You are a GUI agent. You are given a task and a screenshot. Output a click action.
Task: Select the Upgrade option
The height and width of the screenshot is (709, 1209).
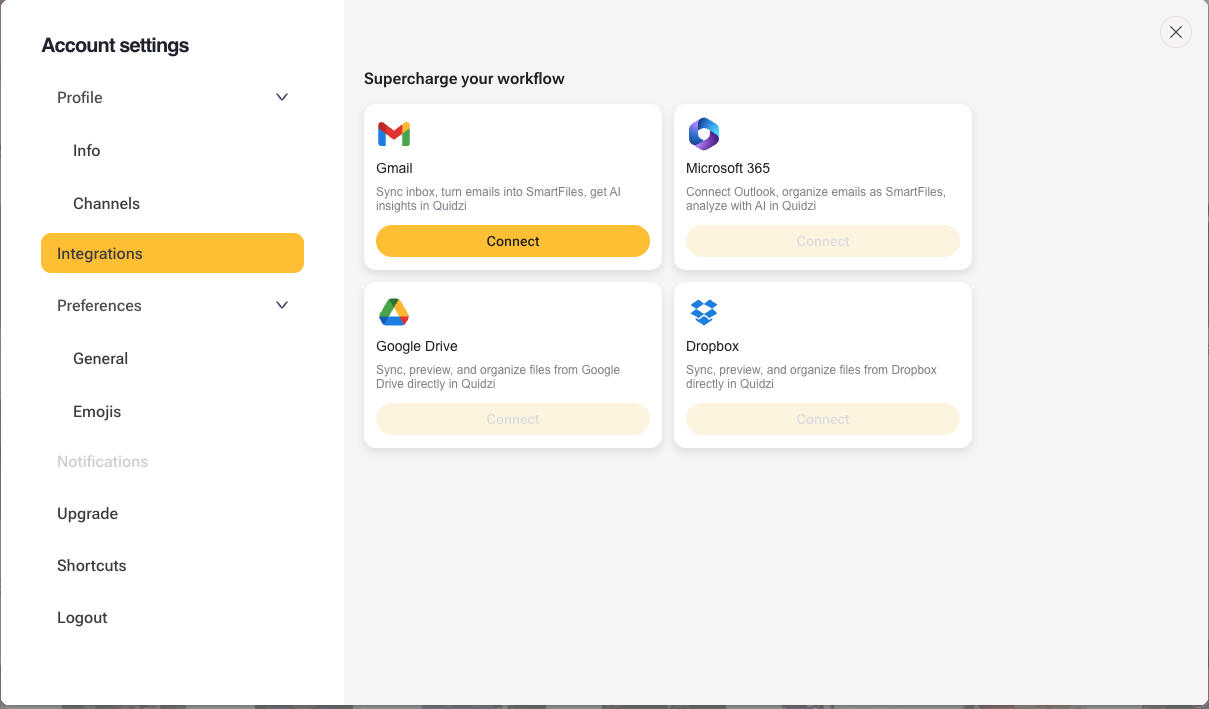88,513
